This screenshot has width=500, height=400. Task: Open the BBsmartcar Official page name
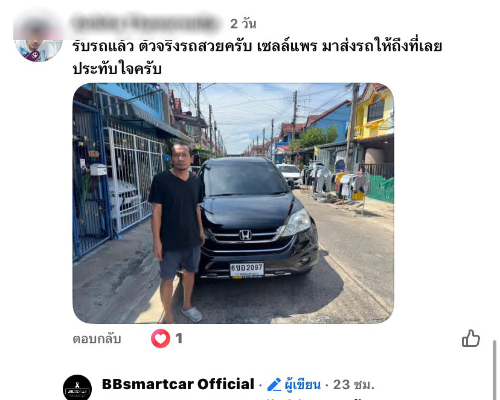[x=178, y=384]
